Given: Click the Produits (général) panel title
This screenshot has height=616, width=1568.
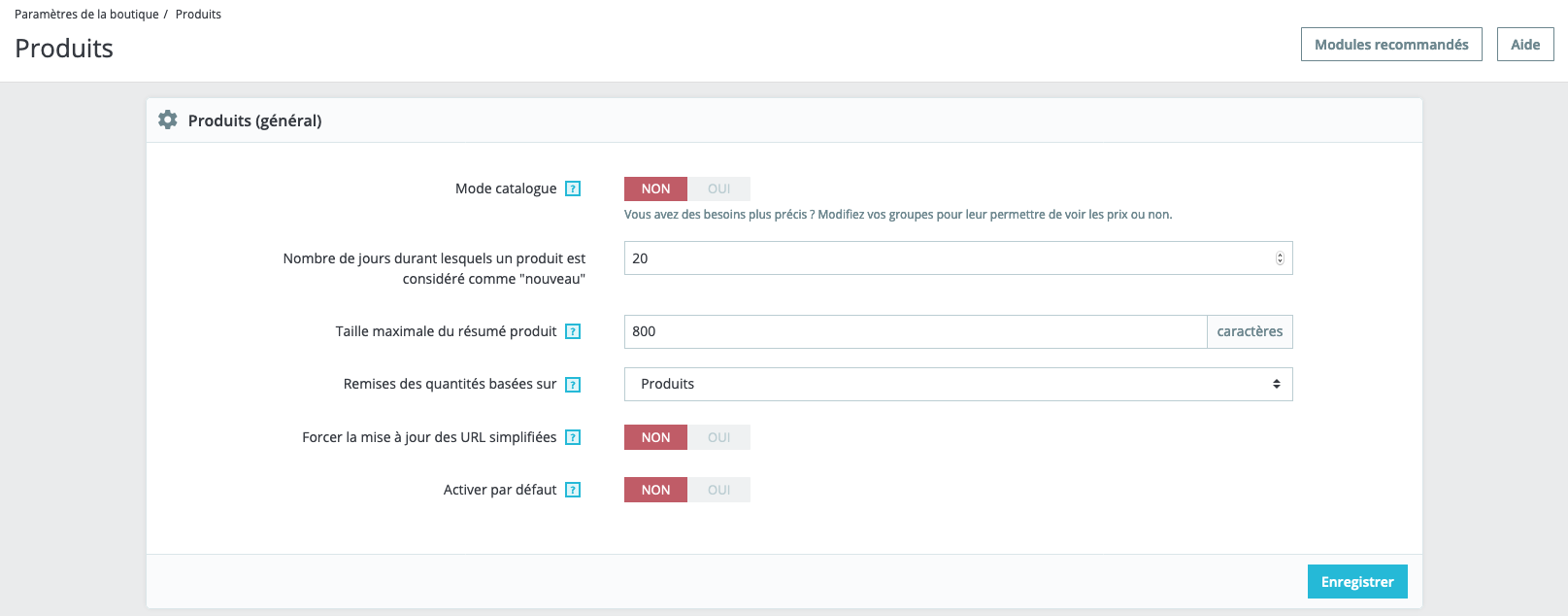Looking at the screenshot, I should tap(254, 120).
